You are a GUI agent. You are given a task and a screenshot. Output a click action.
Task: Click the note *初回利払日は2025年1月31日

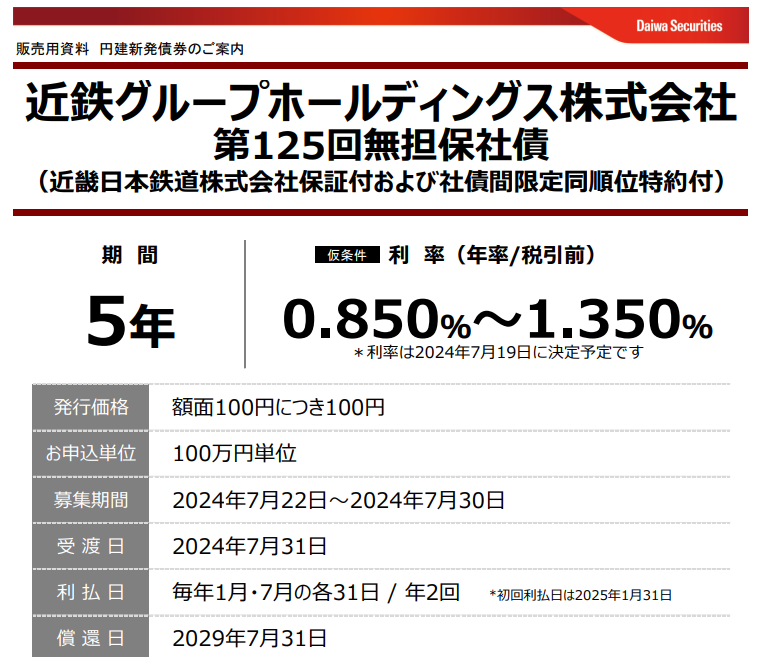[x=580, y=595]
